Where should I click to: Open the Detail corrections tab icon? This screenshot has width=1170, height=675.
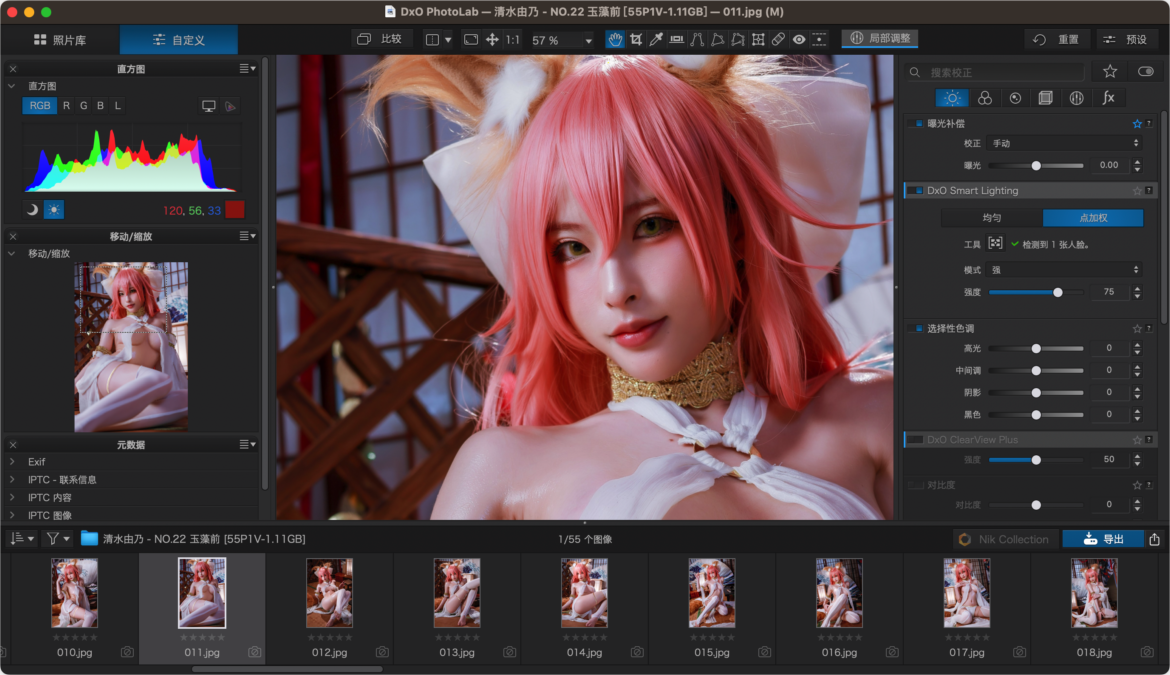tap(1016, 98)
